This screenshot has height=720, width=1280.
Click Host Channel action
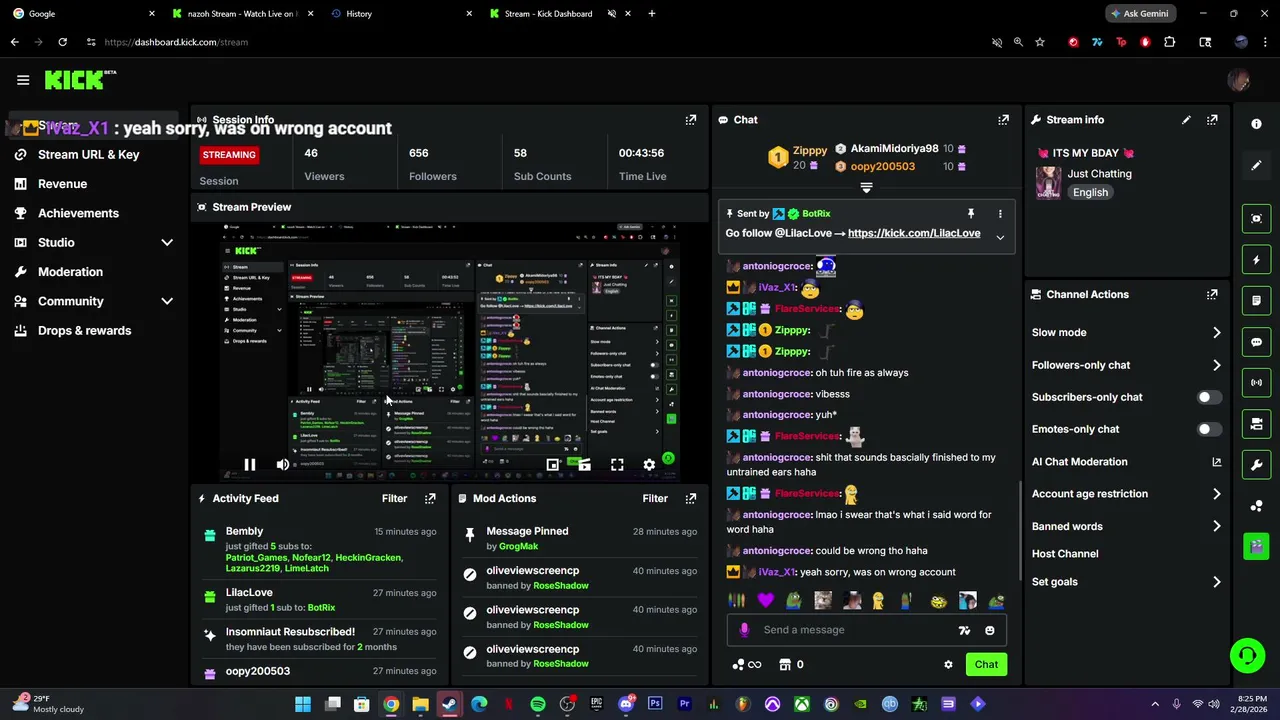[1065, 554]
